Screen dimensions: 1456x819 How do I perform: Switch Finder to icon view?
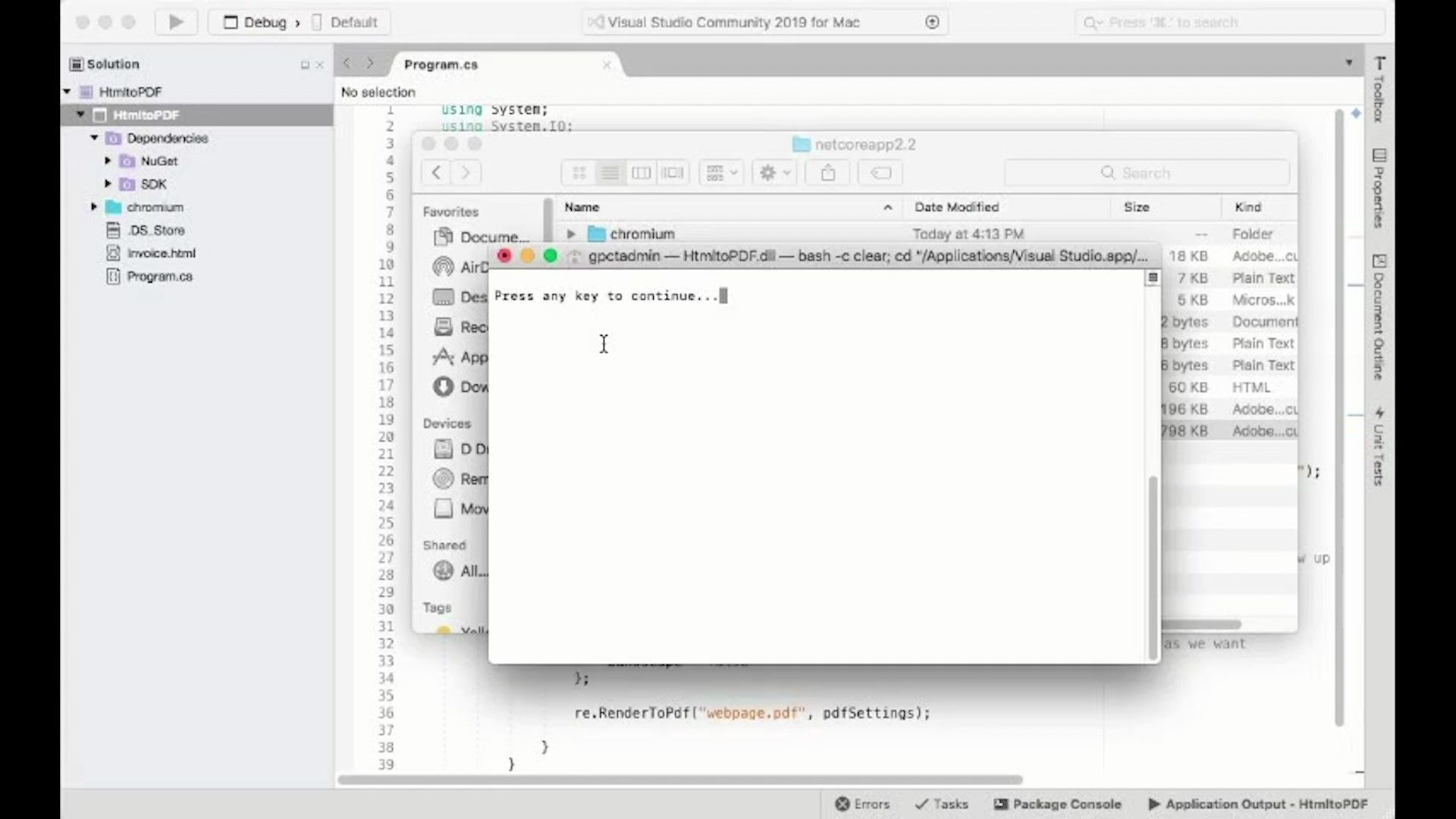579,173
